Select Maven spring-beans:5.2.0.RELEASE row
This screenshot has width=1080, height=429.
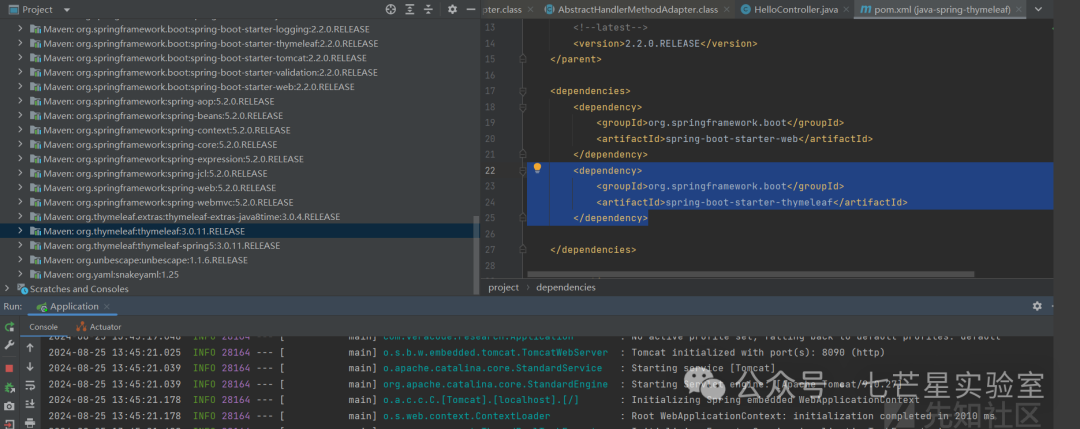pyautogui.click(x=238, y=116)
